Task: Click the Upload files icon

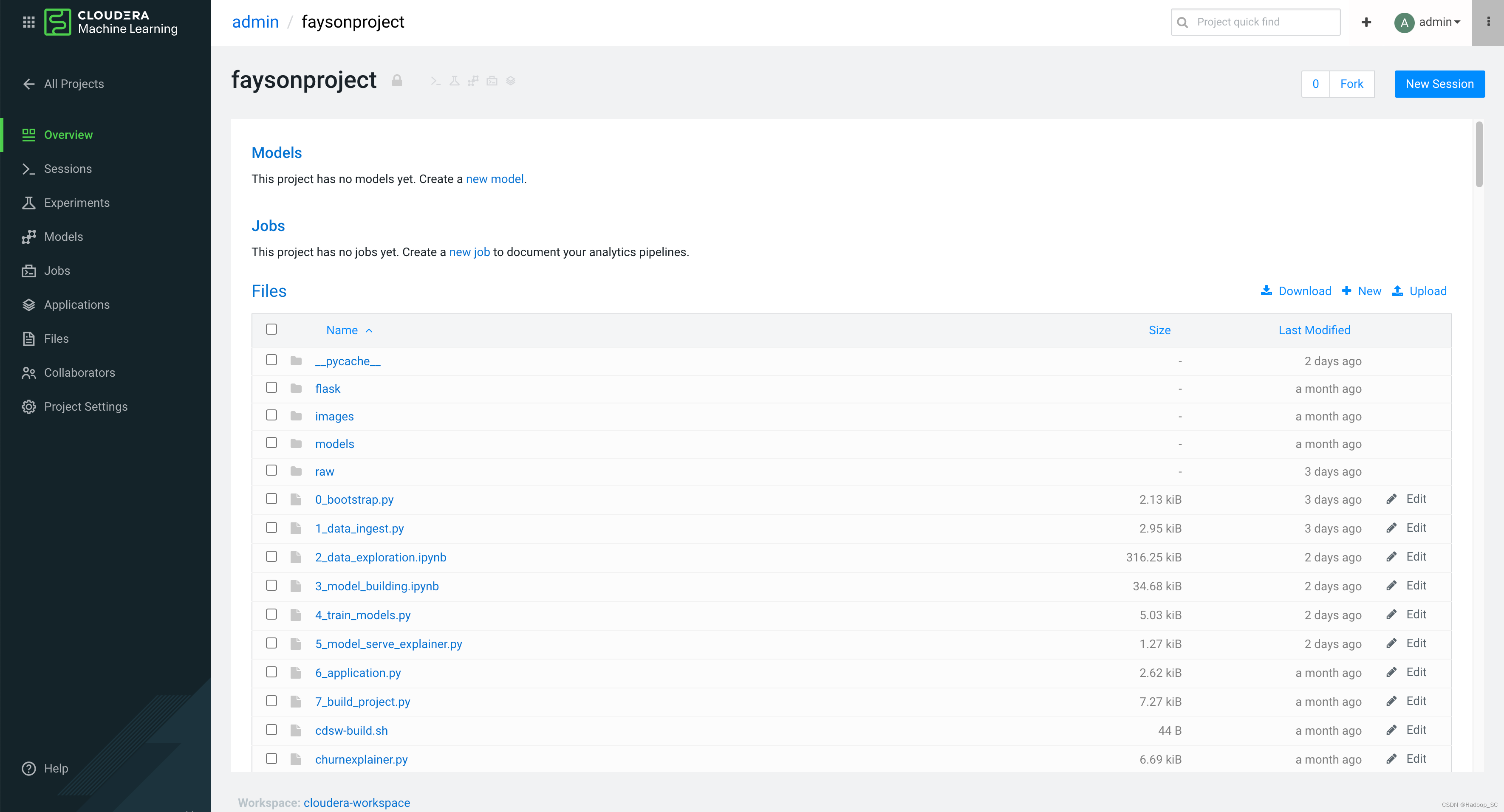Action: click(x=1397, y=291)
